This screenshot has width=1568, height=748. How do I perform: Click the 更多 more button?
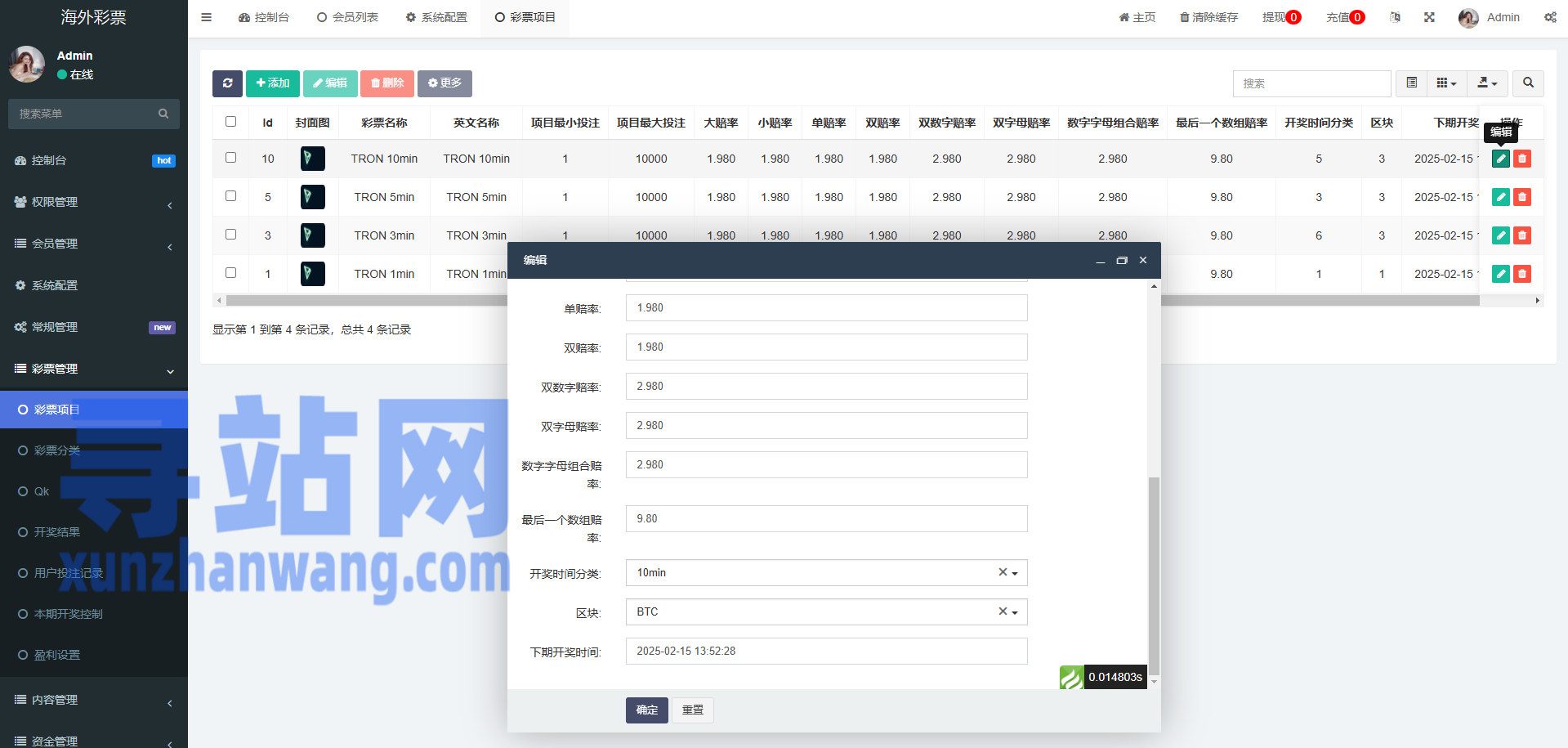click(x=444, y=83)
